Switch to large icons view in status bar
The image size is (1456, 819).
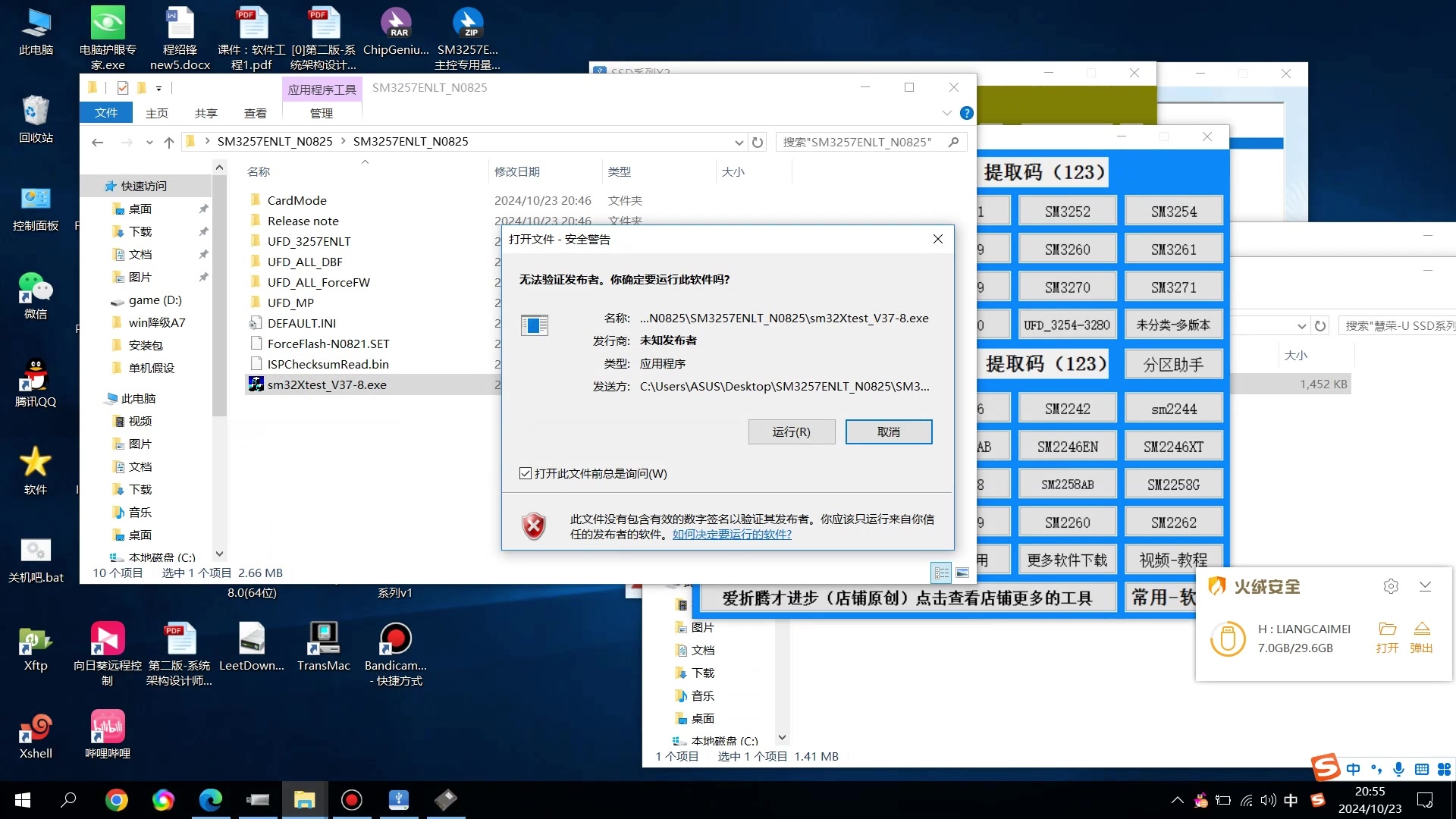click(962, 573)
